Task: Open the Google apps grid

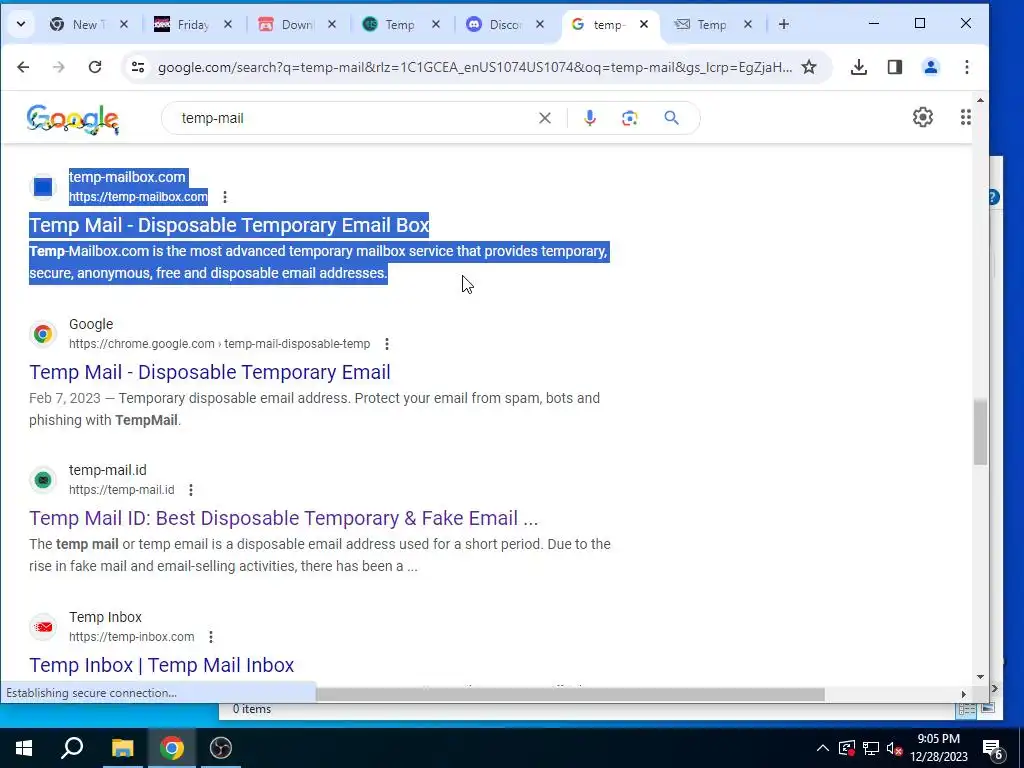Action: (965, 118)
